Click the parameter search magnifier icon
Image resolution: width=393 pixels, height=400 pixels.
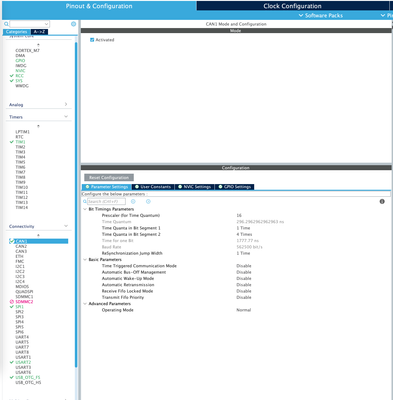(85, 201)
